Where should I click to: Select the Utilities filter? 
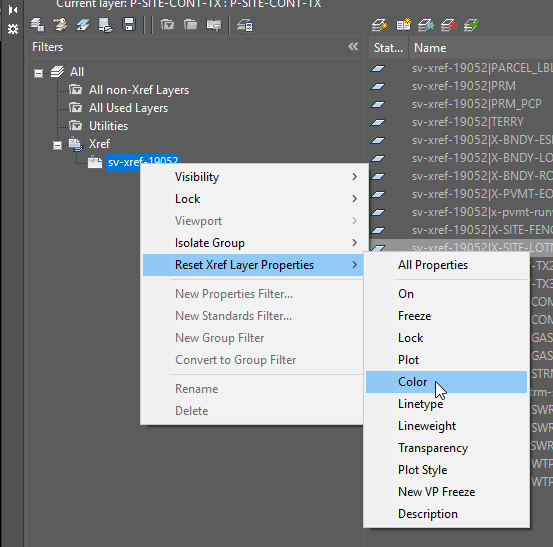point(108,126)
